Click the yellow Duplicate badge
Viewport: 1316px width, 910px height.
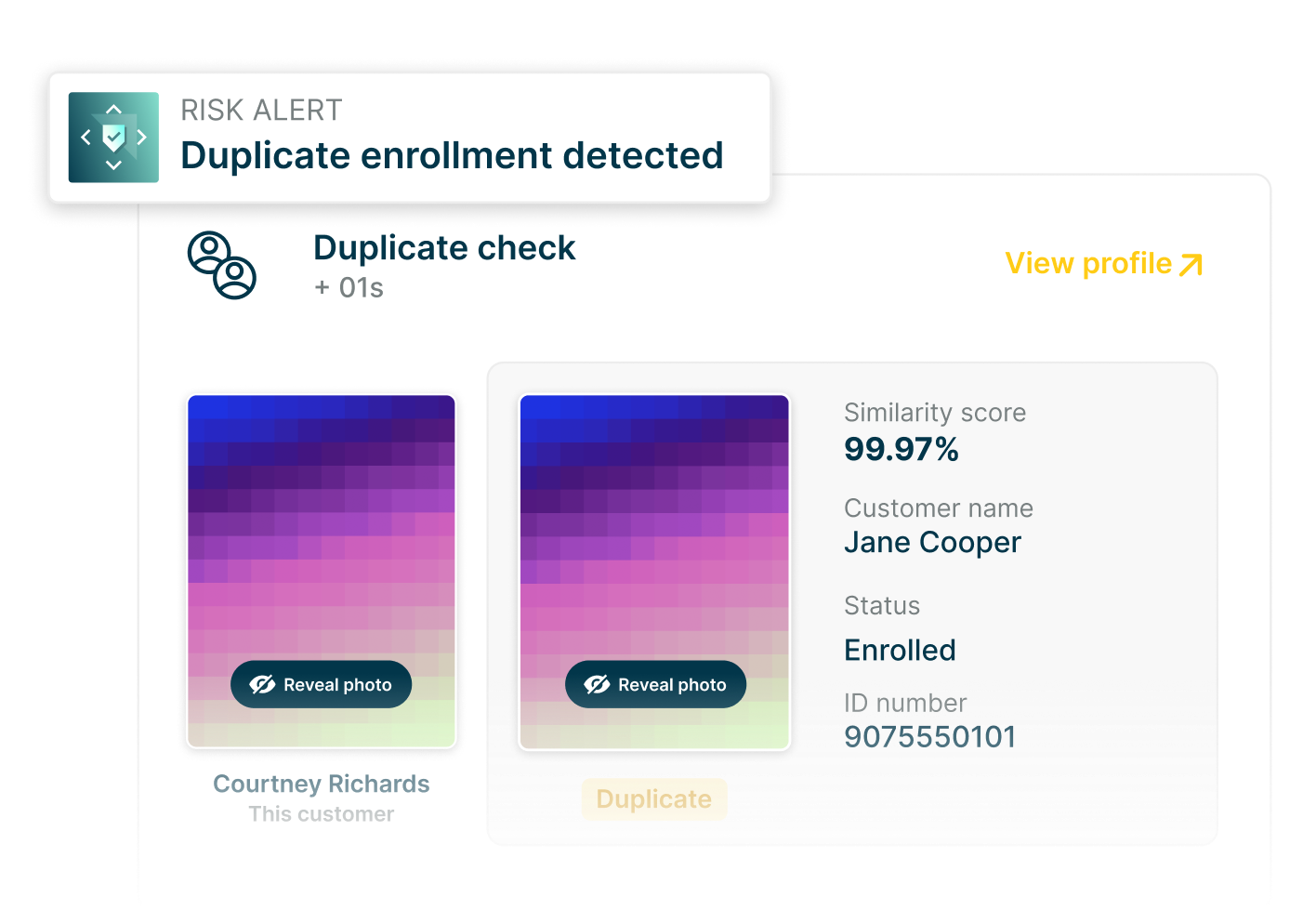pos(654,799)
